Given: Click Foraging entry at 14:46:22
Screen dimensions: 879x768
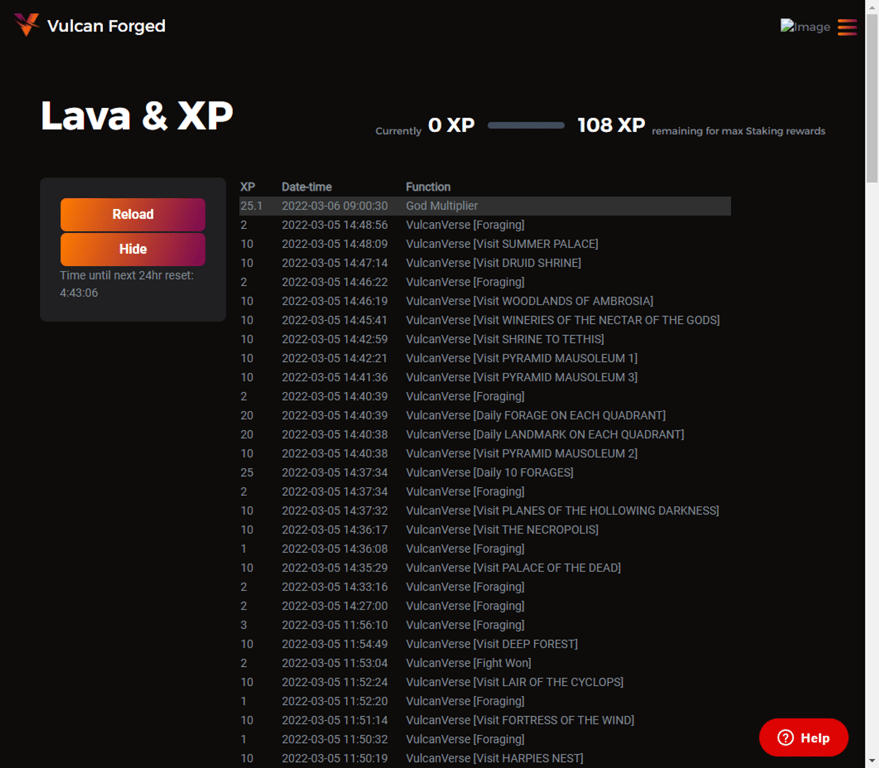Looking at the screenshot, I should click(465, 282).
